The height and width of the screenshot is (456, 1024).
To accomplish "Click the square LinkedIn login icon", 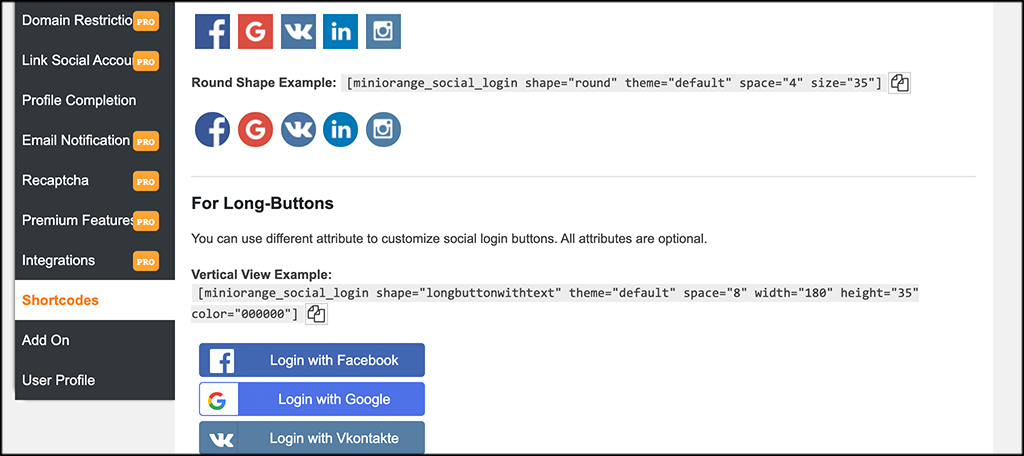I will point(340,31).
